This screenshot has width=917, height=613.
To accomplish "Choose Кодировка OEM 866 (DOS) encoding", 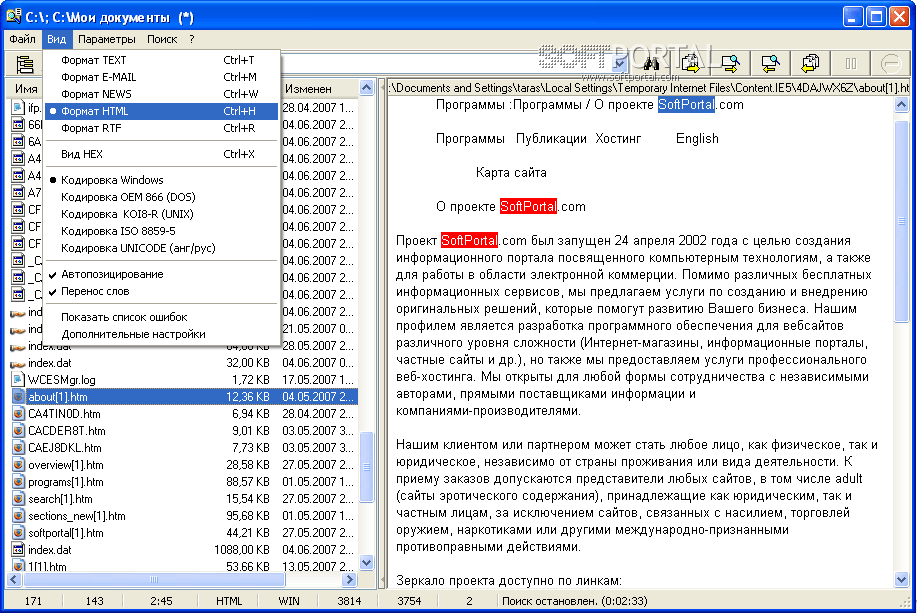I will 161,197.
